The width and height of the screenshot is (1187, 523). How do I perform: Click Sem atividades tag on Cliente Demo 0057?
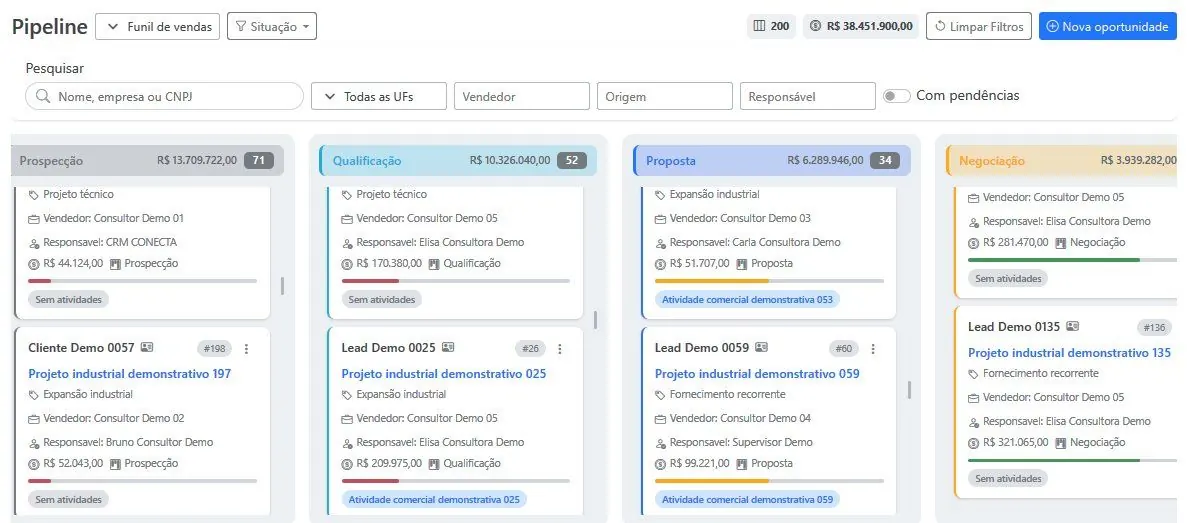point(68,500)
